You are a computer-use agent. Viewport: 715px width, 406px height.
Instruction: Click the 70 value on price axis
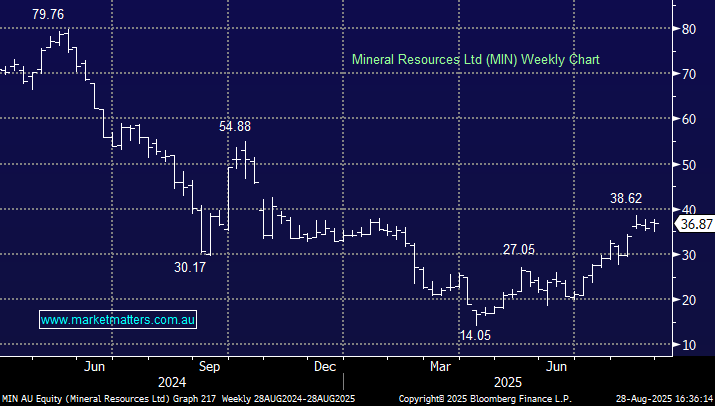coord(689,74)
